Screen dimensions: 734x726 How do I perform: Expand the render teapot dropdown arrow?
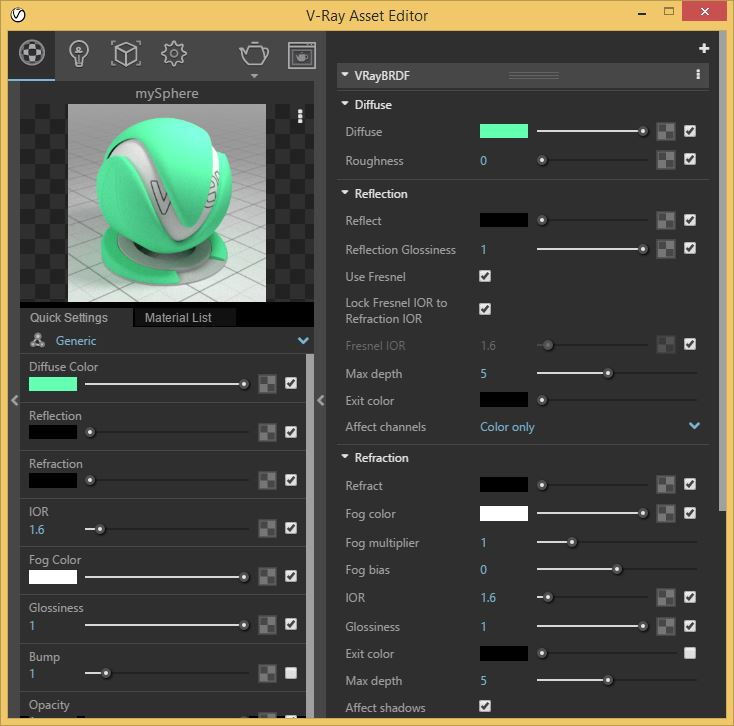click(x=254, y=76)
